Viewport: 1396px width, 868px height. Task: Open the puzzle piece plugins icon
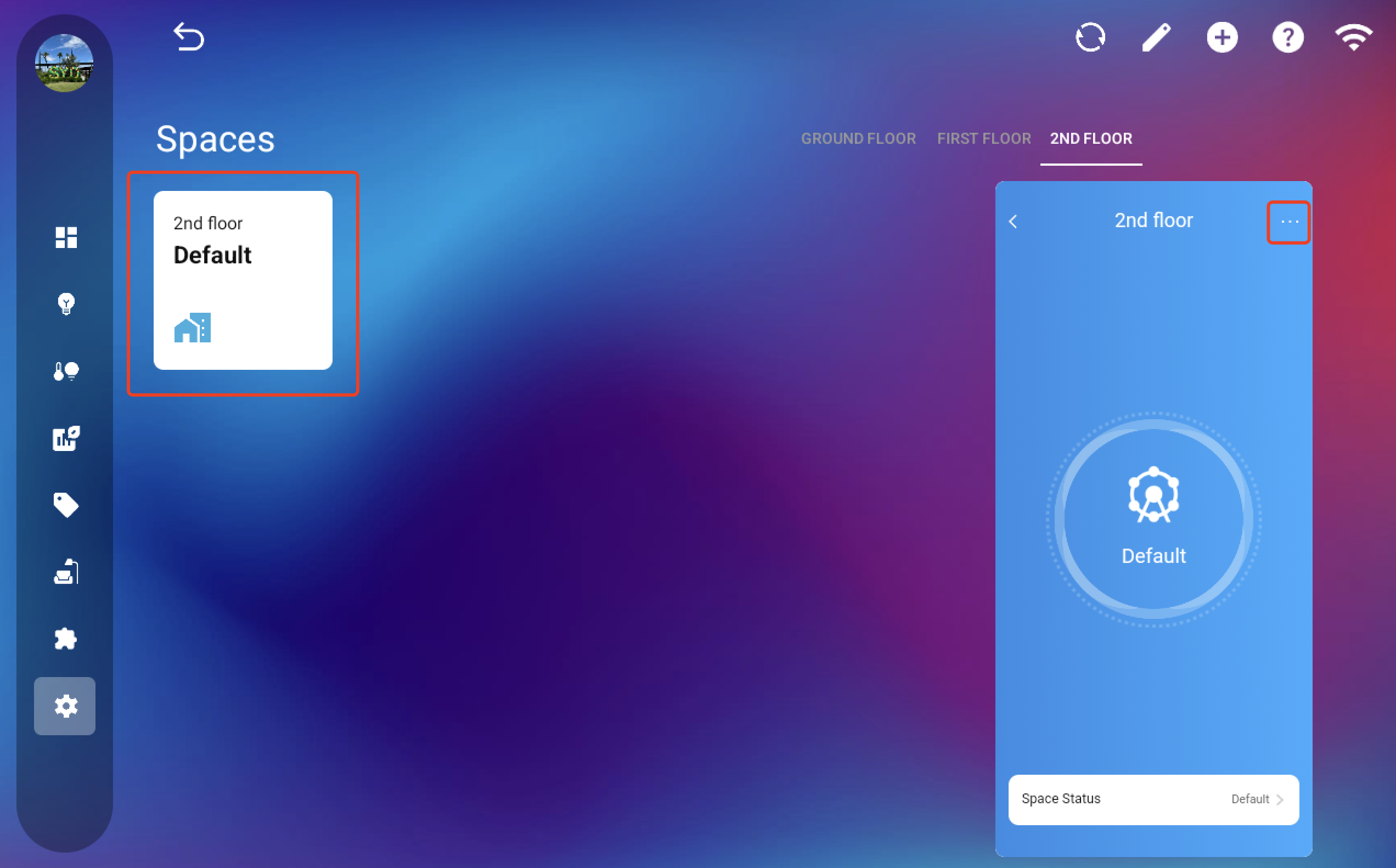coord(65,639)
